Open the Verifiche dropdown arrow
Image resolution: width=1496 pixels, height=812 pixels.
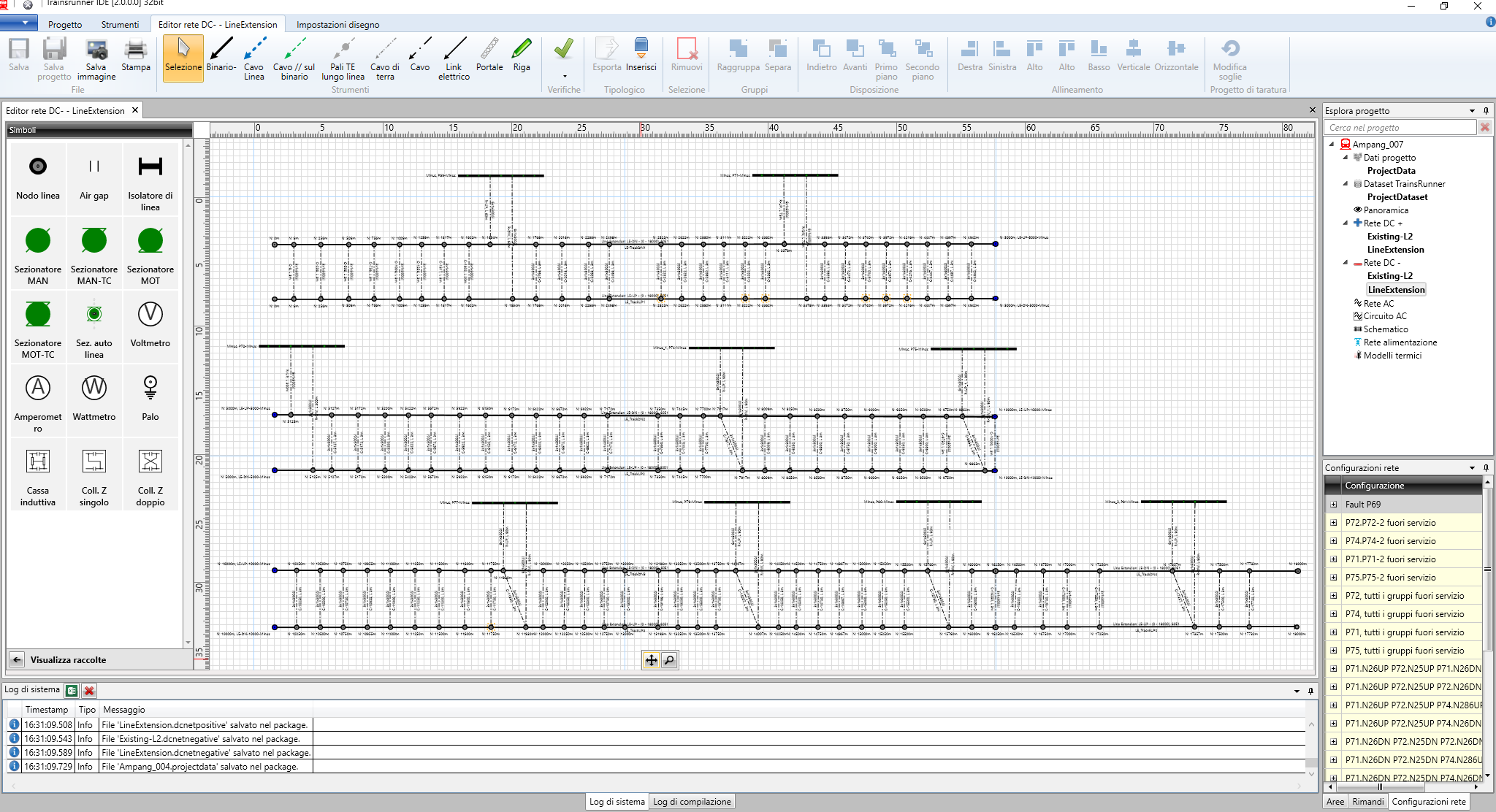coord(564,76)
